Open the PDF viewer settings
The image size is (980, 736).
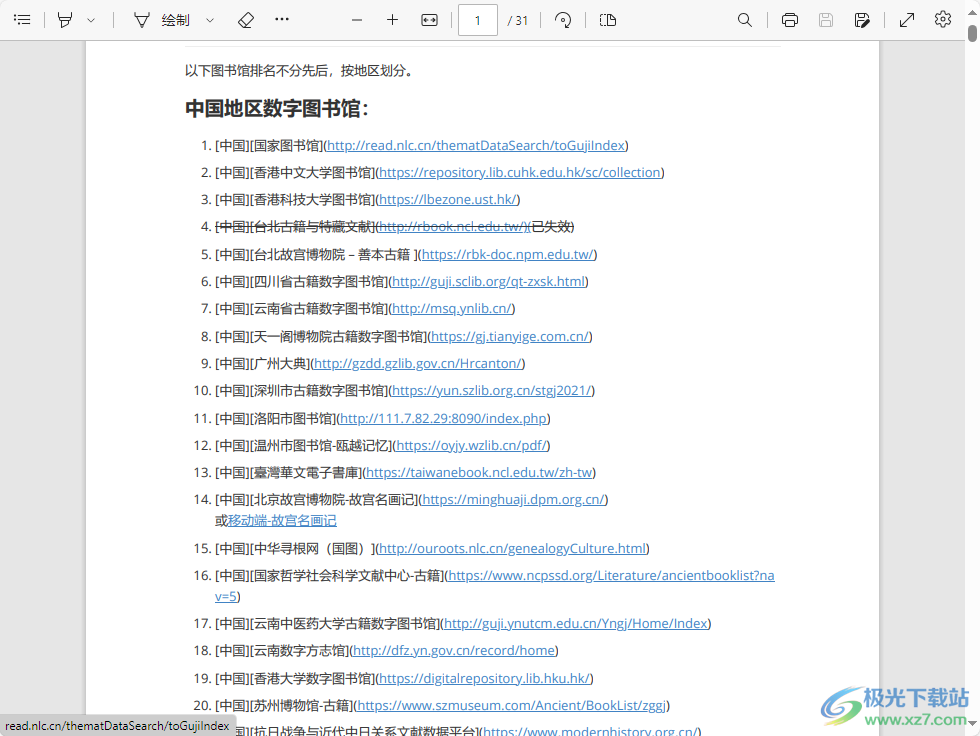pos(942,19)
